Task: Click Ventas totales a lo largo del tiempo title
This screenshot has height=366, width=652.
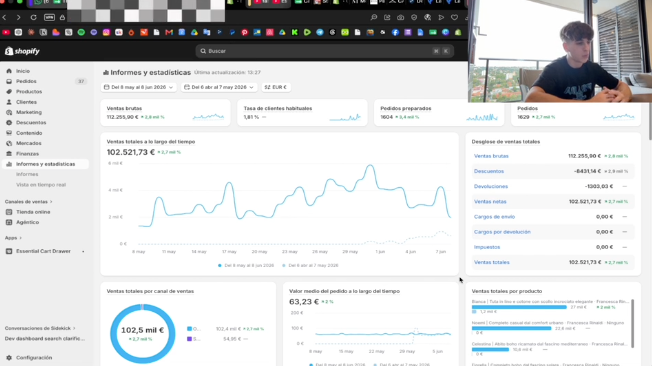Action: [151, 142]
